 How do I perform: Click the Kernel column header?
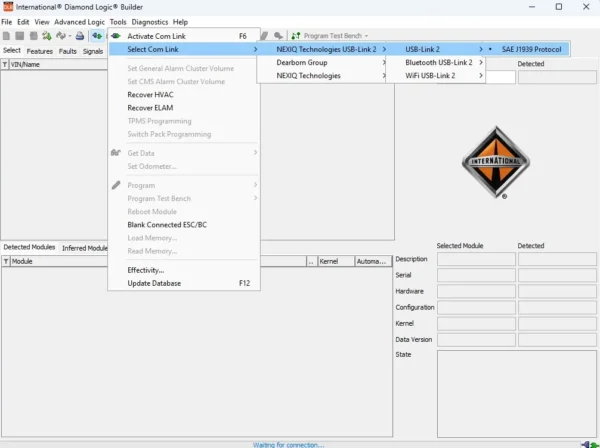[x=336, y=261]
